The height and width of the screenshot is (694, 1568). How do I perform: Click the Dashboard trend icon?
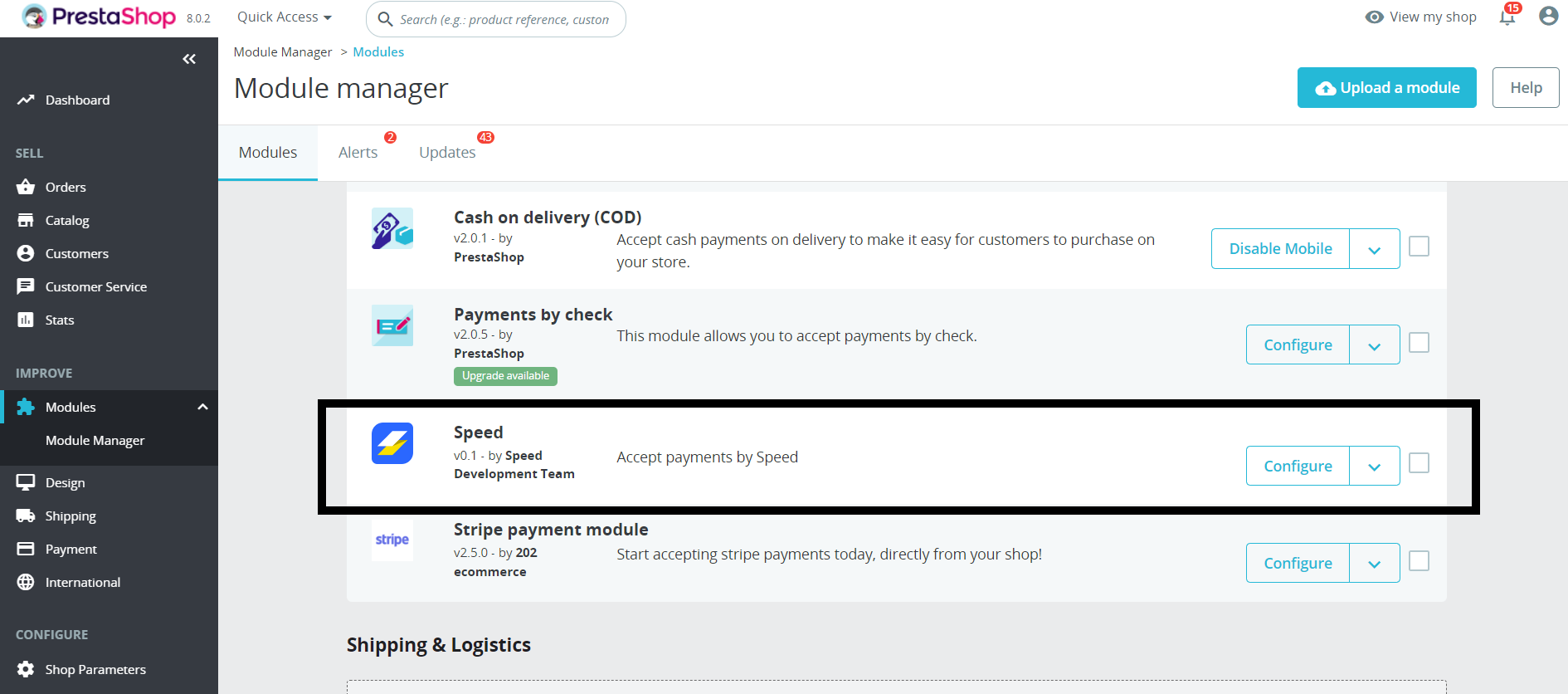pos(26,100)
